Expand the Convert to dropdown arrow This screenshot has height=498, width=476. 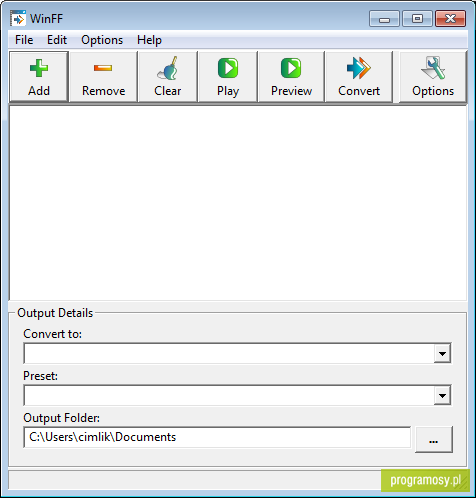pos(442,353)
